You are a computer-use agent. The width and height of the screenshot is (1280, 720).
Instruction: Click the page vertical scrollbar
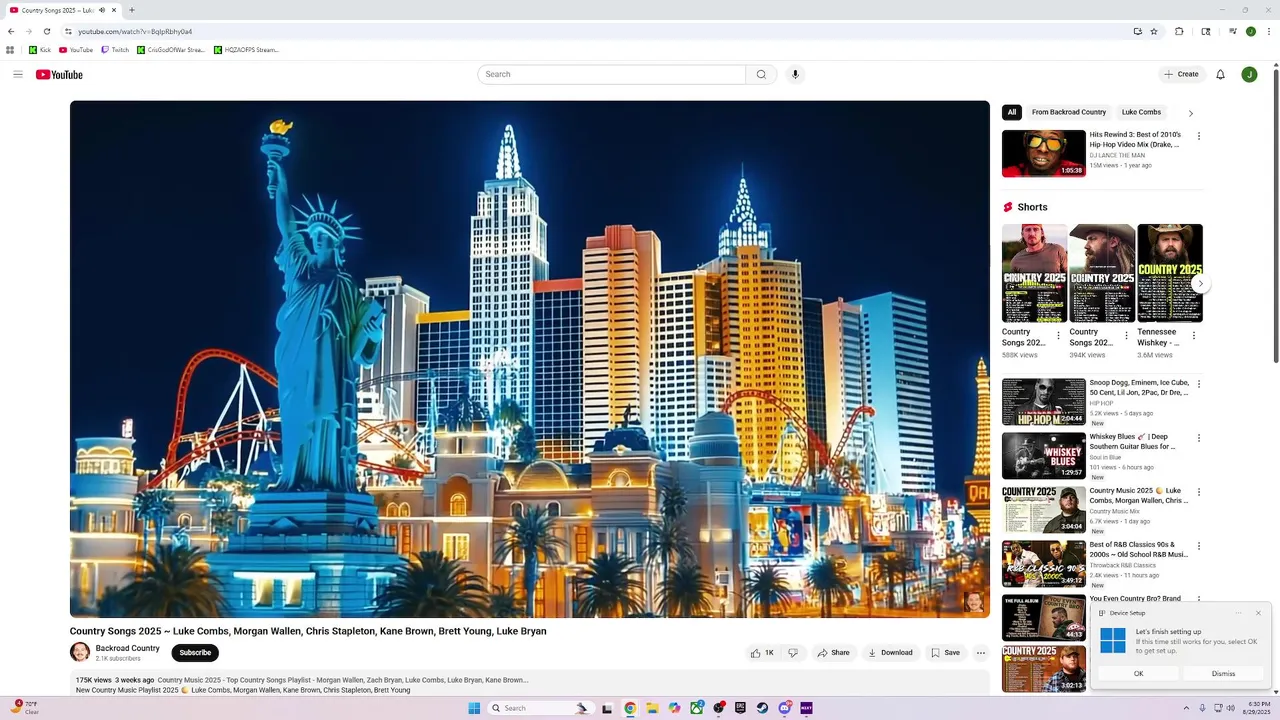1275,215
